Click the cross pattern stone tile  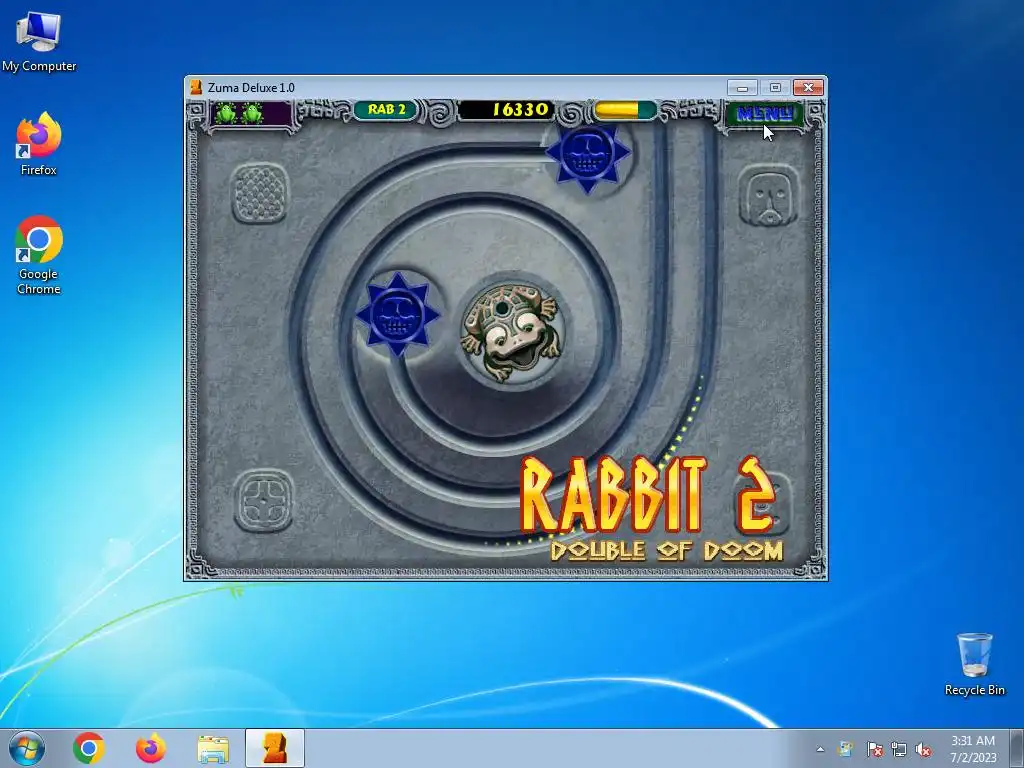tap(264, 500)
